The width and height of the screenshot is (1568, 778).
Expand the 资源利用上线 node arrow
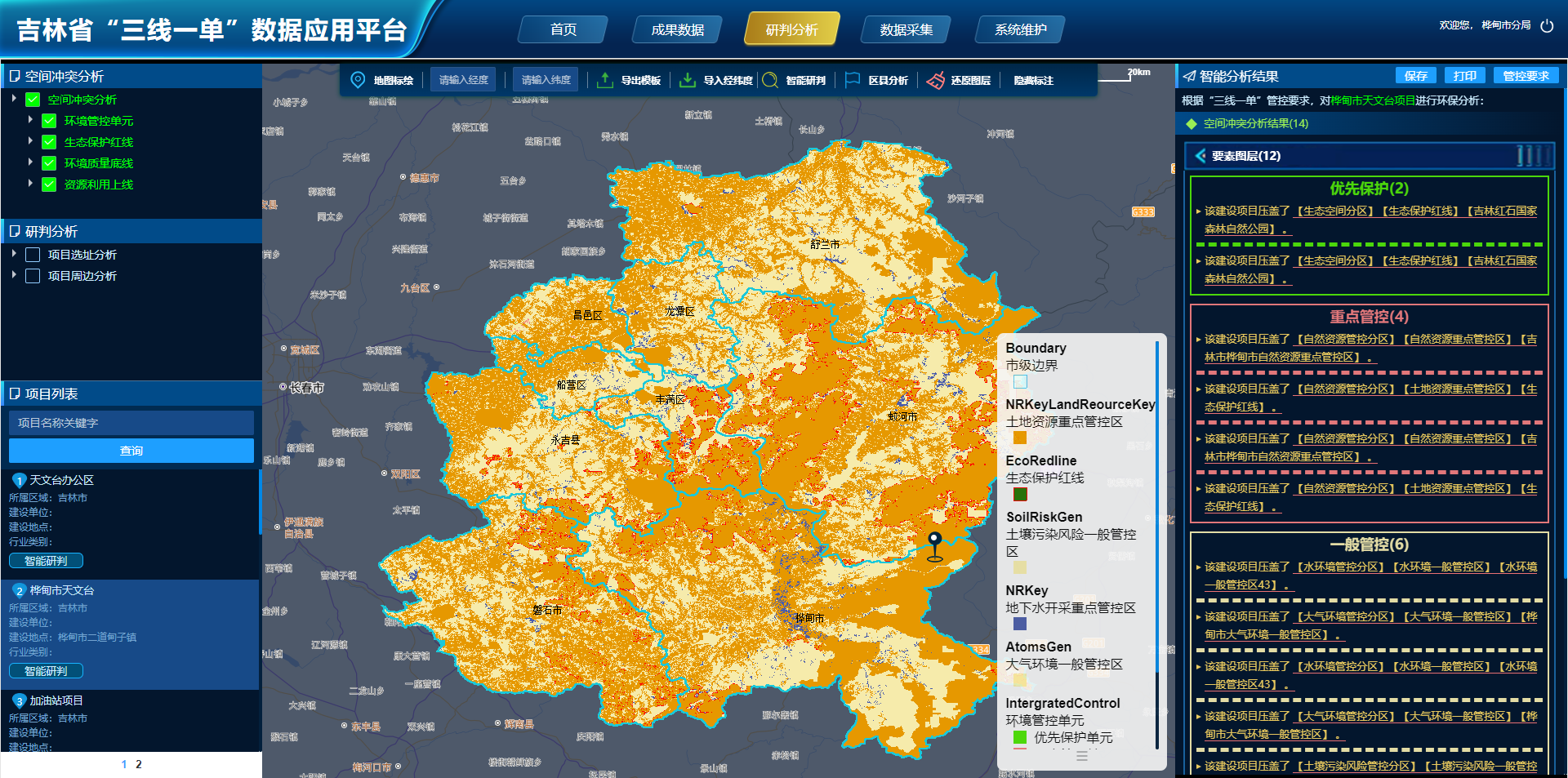pos(30,184)
